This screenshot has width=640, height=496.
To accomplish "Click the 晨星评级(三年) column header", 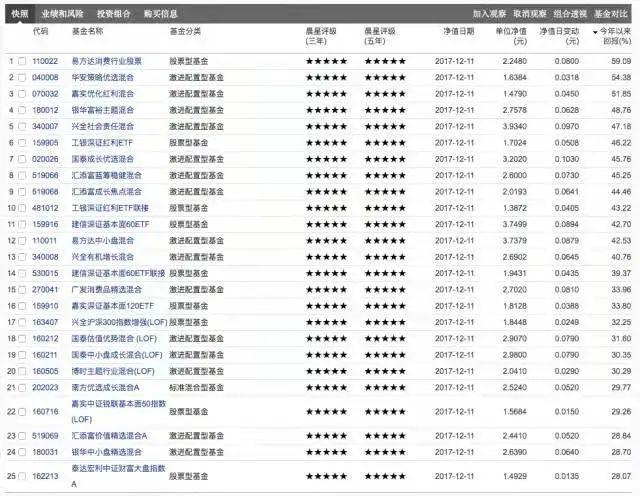I will pyautogui.click(x=321, y=36).
